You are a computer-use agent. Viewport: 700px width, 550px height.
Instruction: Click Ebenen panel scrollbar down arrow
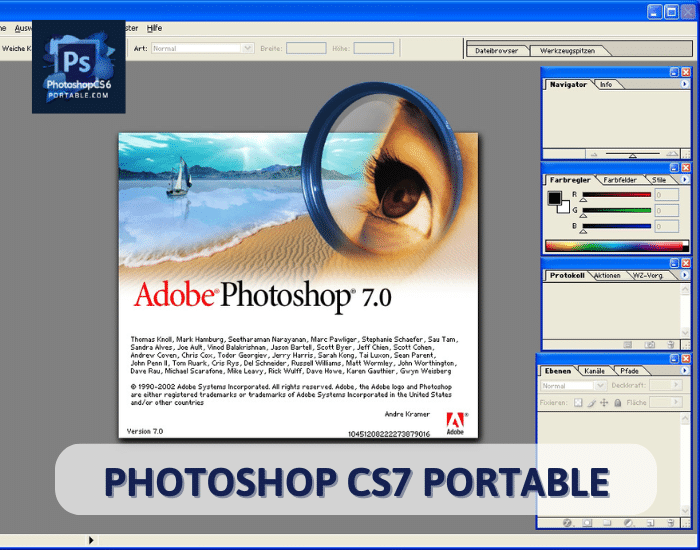685,509
